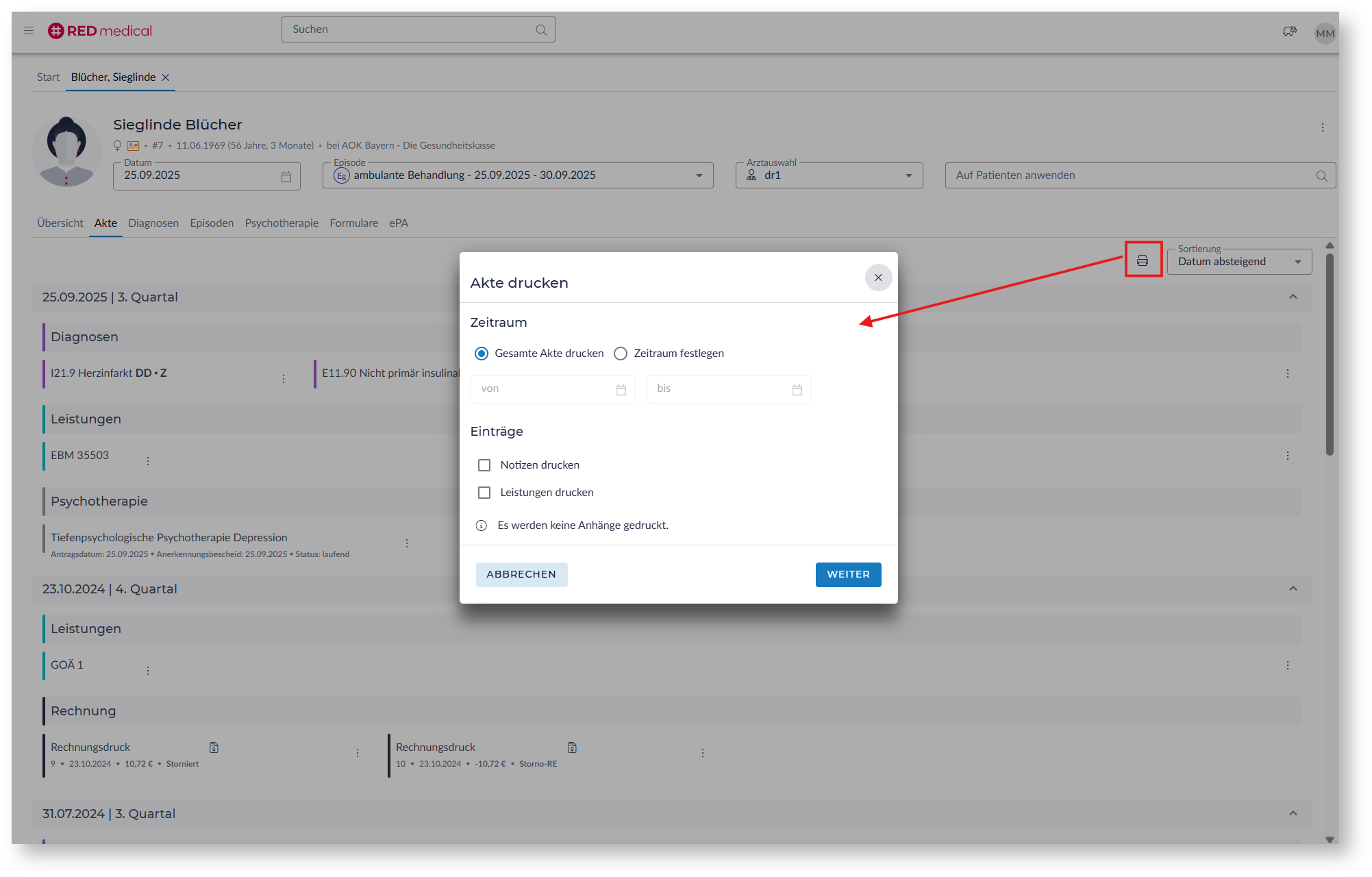Viewport: 1372px width, 877px height.
Task: Click document icon beside first Rechnungsdruck
Action: tap(214, 748)
